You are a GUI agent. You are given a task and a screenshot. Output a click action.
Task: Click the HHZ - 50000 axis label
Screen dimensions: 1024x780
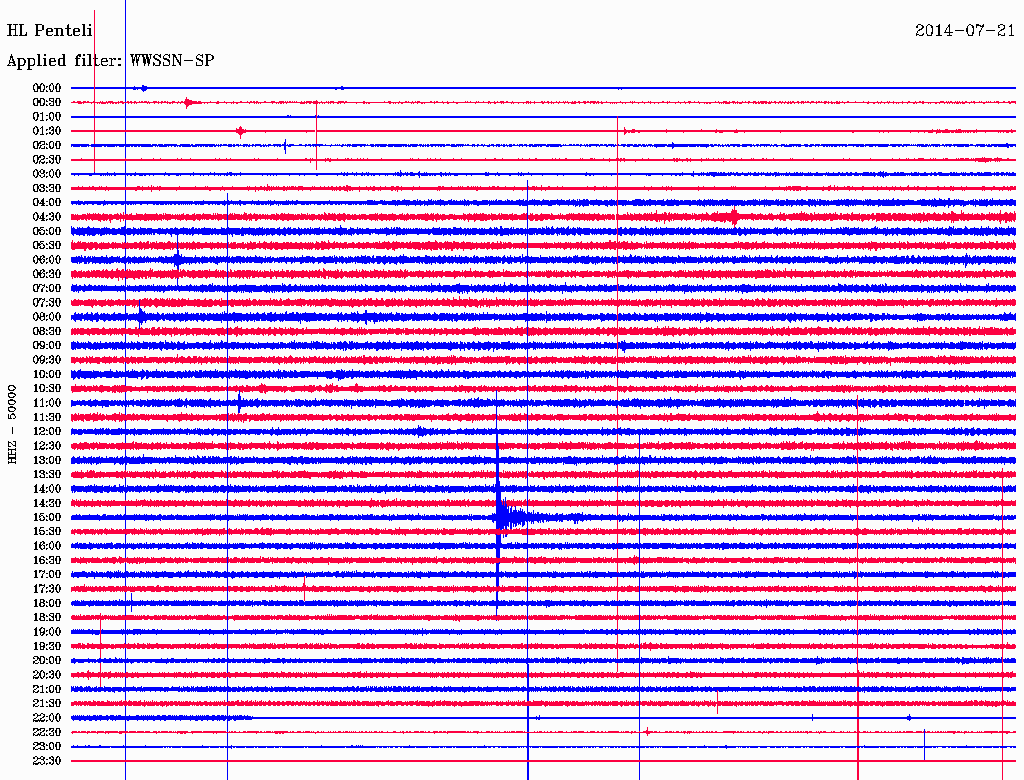tap(12, 424)
